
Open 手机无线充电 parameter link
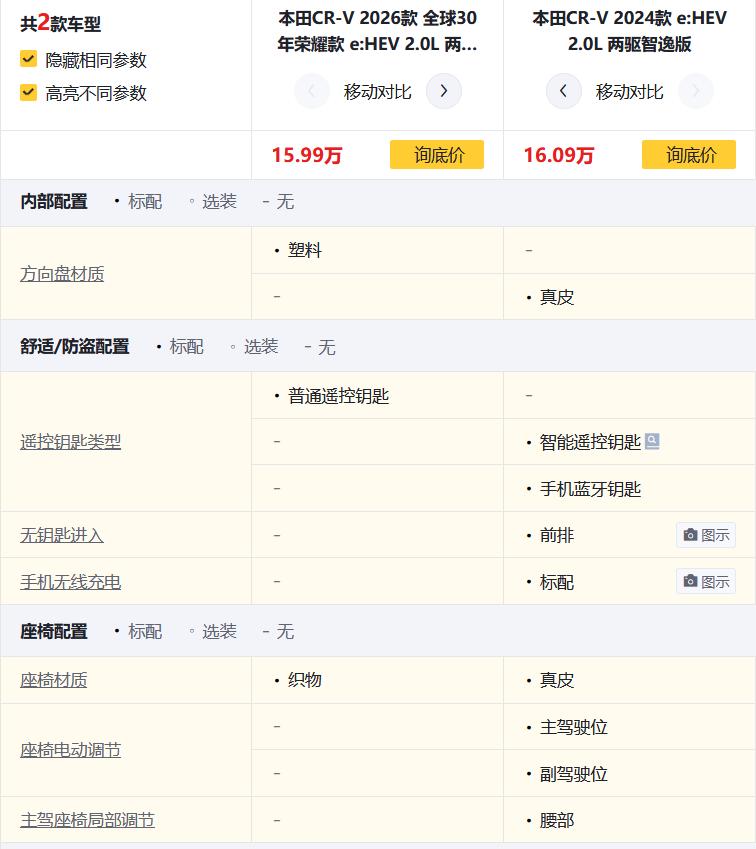point(71,582)
